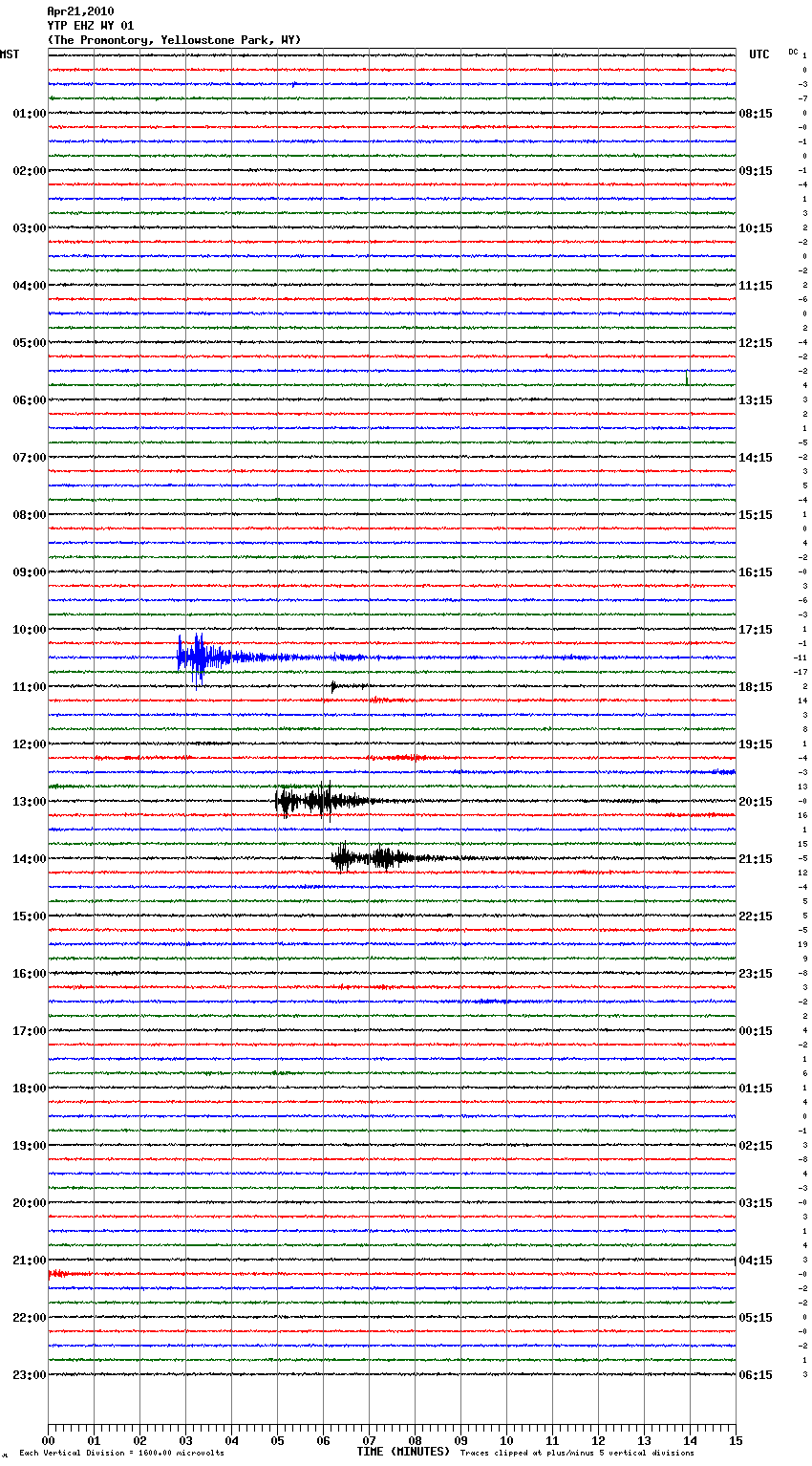Click the green spike near minute 14

pyautogui.click(x=687, y=378)
